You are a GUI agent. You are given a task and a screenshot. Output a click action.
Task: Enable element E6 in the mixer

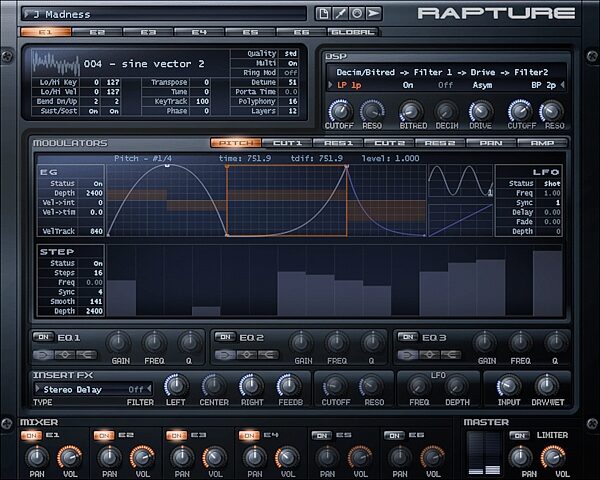[x=395, y=436]
